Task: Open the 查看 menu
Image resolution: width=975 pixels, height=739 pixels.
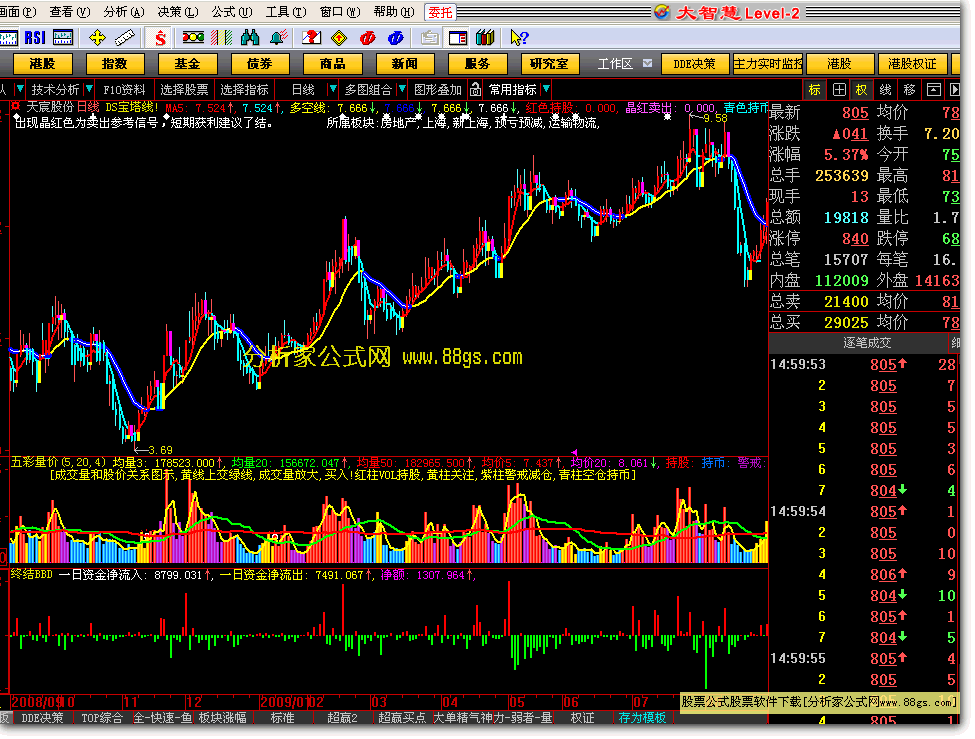Action: click(x=70, y=12)
